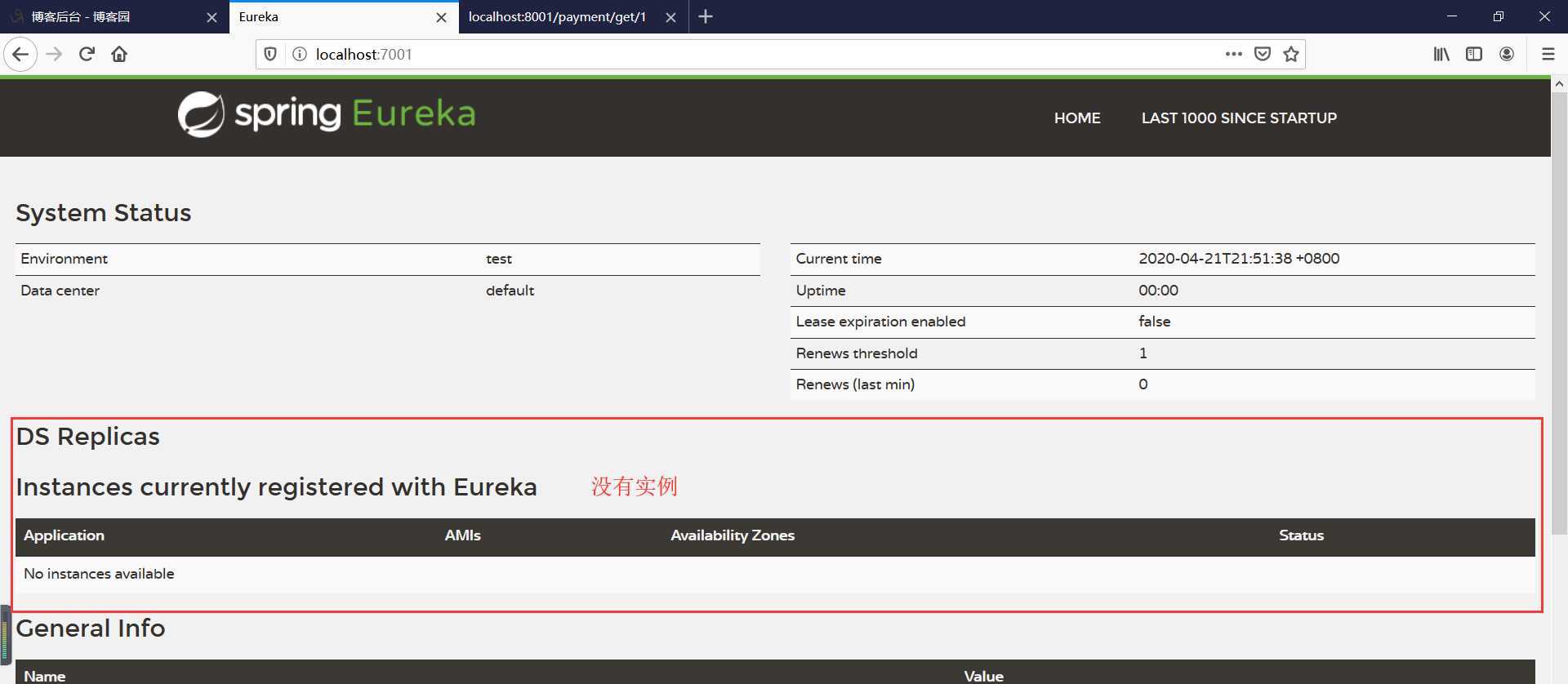Open the Library bookmarks icon
This screenshot has height=684, width=1568.
[x=1441, y=54]
